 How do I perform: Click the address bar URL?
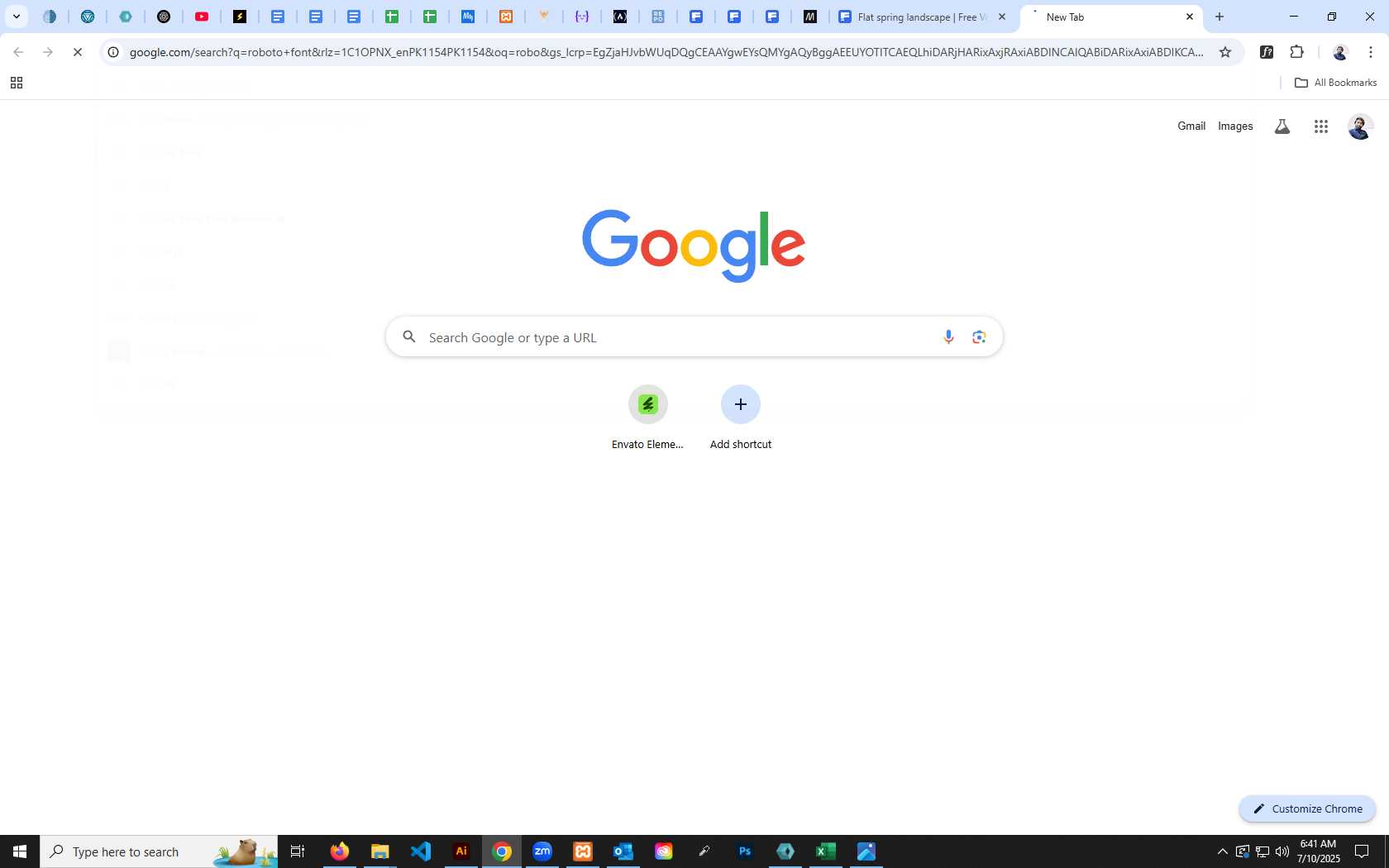pyautogui.click(x=666, y=52)
